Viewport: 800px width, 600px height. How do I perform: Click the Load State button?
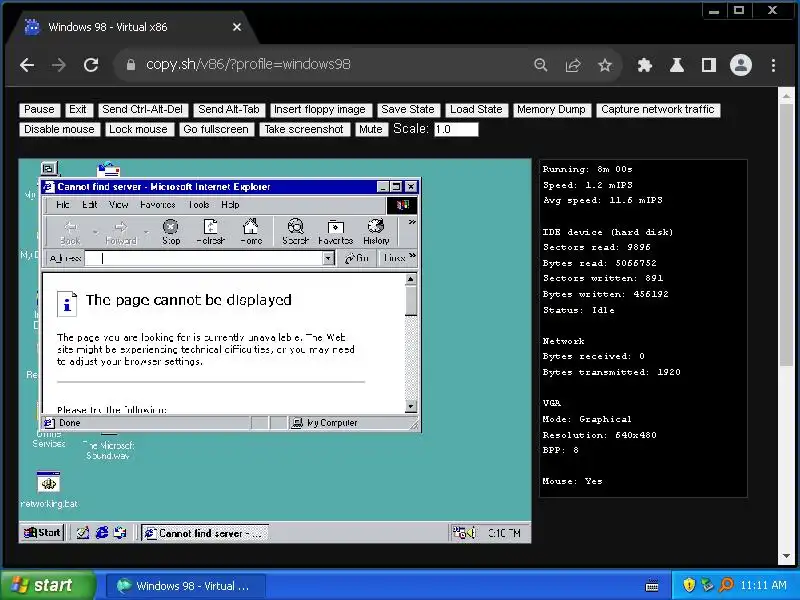click(477, 110)
